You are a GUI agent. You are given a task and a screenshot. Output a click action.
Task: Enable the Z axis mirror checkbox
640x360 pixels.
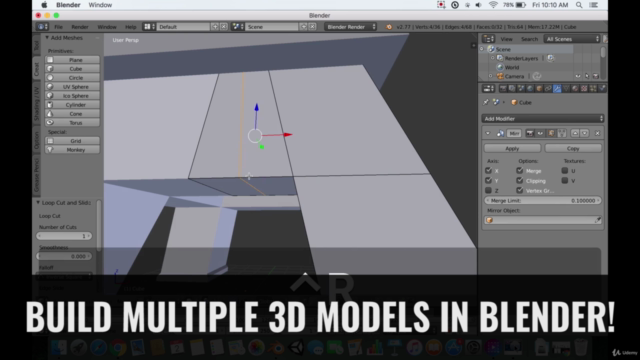point(489,191)
